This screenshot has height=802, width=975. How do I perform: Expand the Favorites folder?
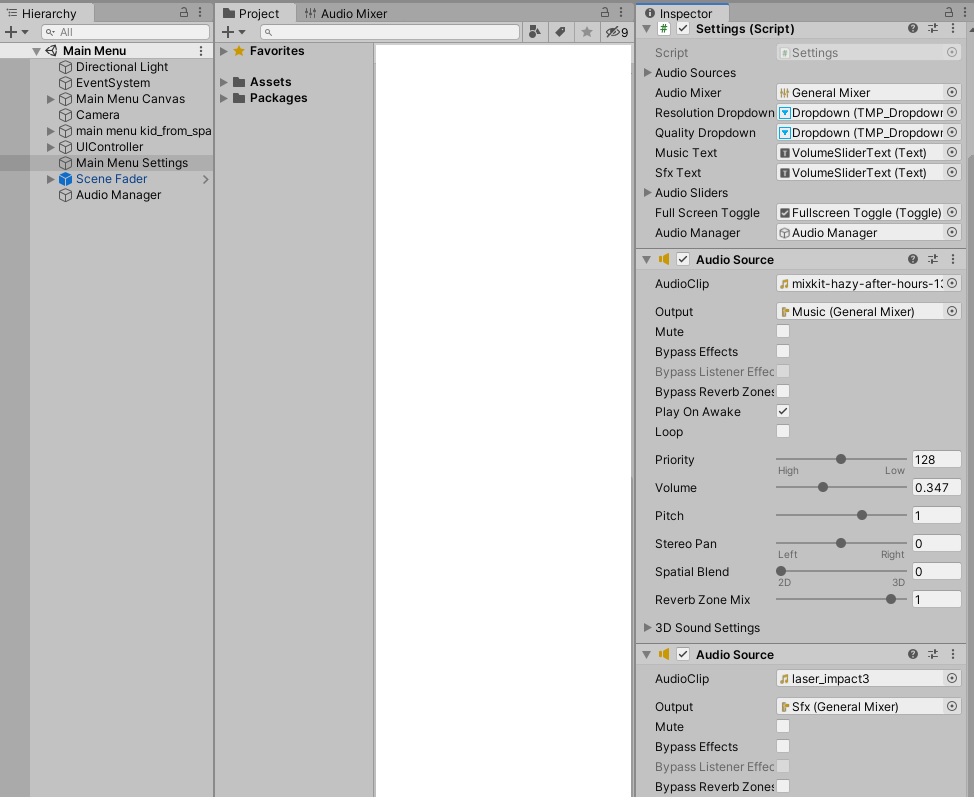pos(224,51)
